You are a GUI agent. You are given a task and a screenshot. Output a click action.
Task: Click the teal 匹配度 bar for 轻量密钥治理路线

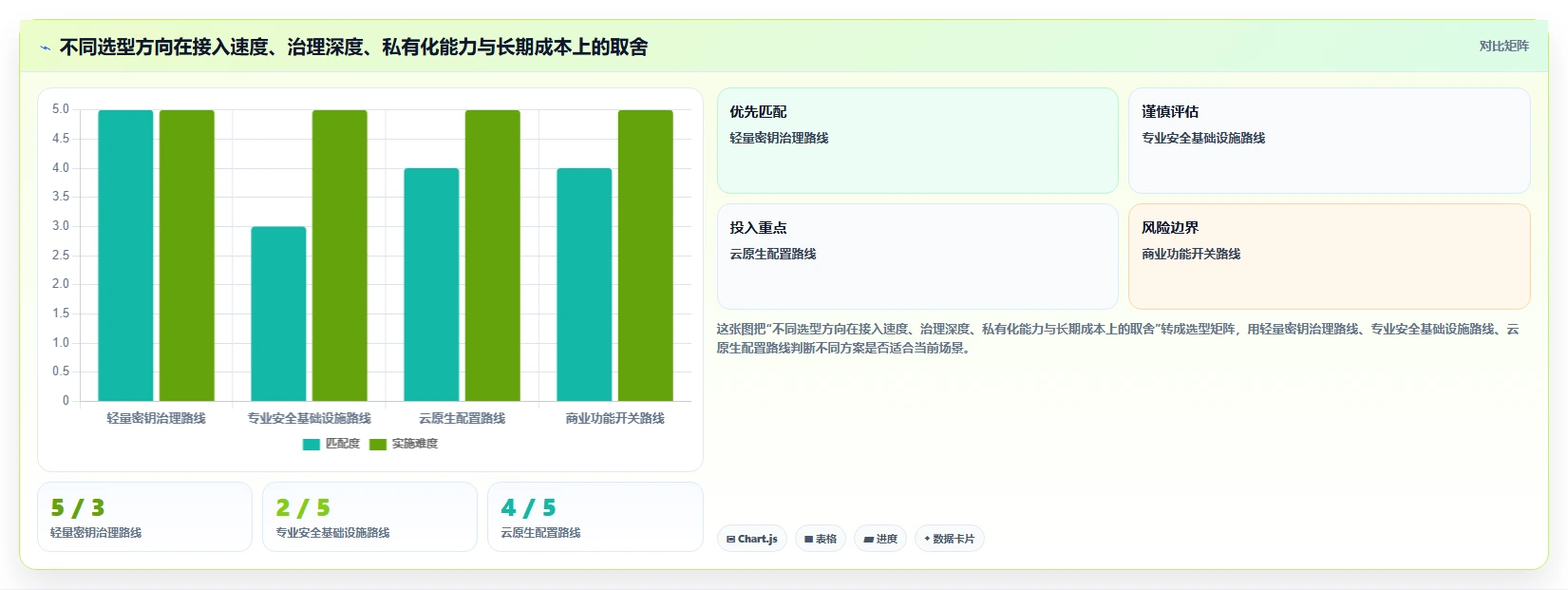click(125, 256)
